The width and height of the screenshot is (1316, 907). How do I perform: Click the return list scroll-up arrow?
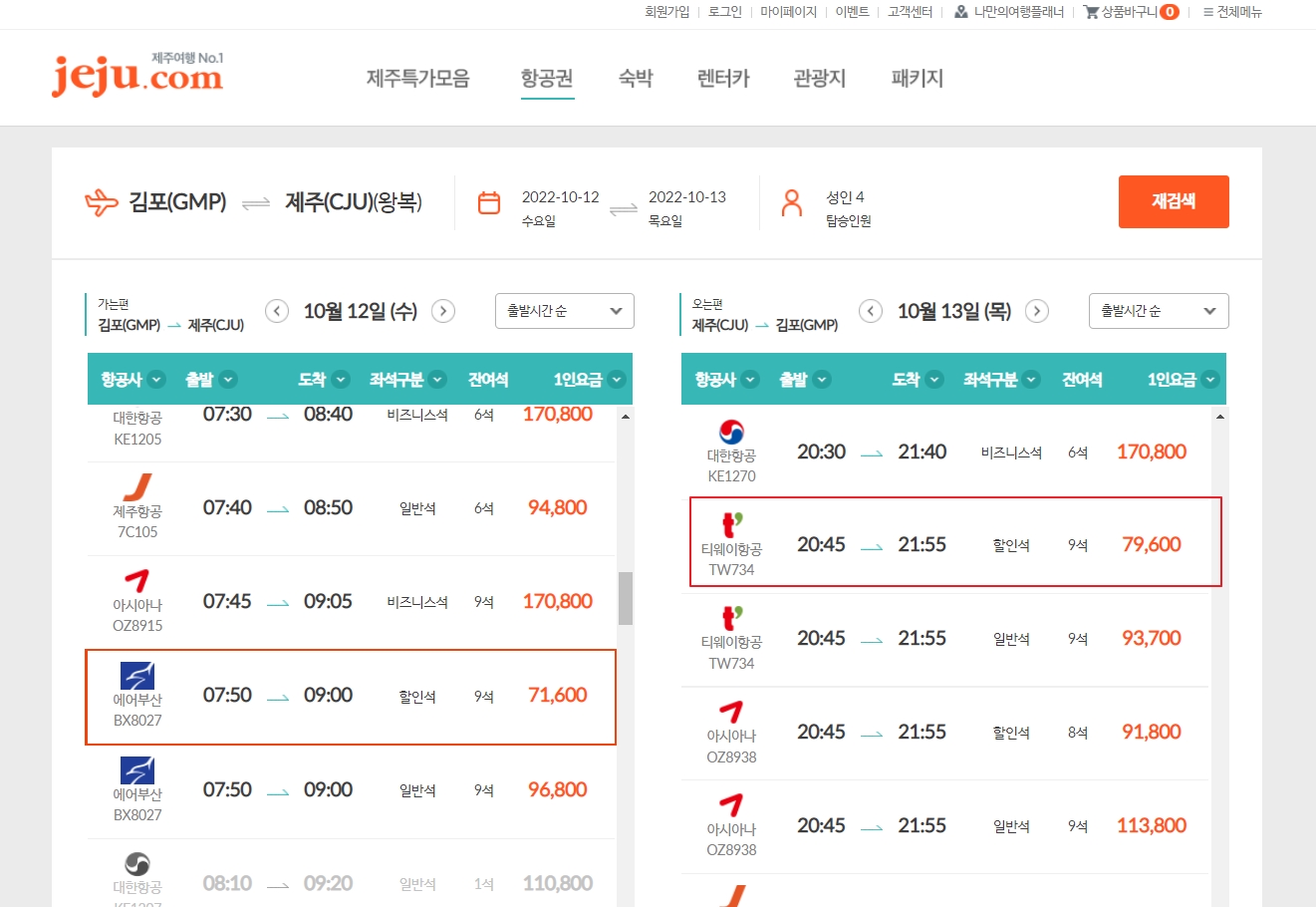(1220, 416)
